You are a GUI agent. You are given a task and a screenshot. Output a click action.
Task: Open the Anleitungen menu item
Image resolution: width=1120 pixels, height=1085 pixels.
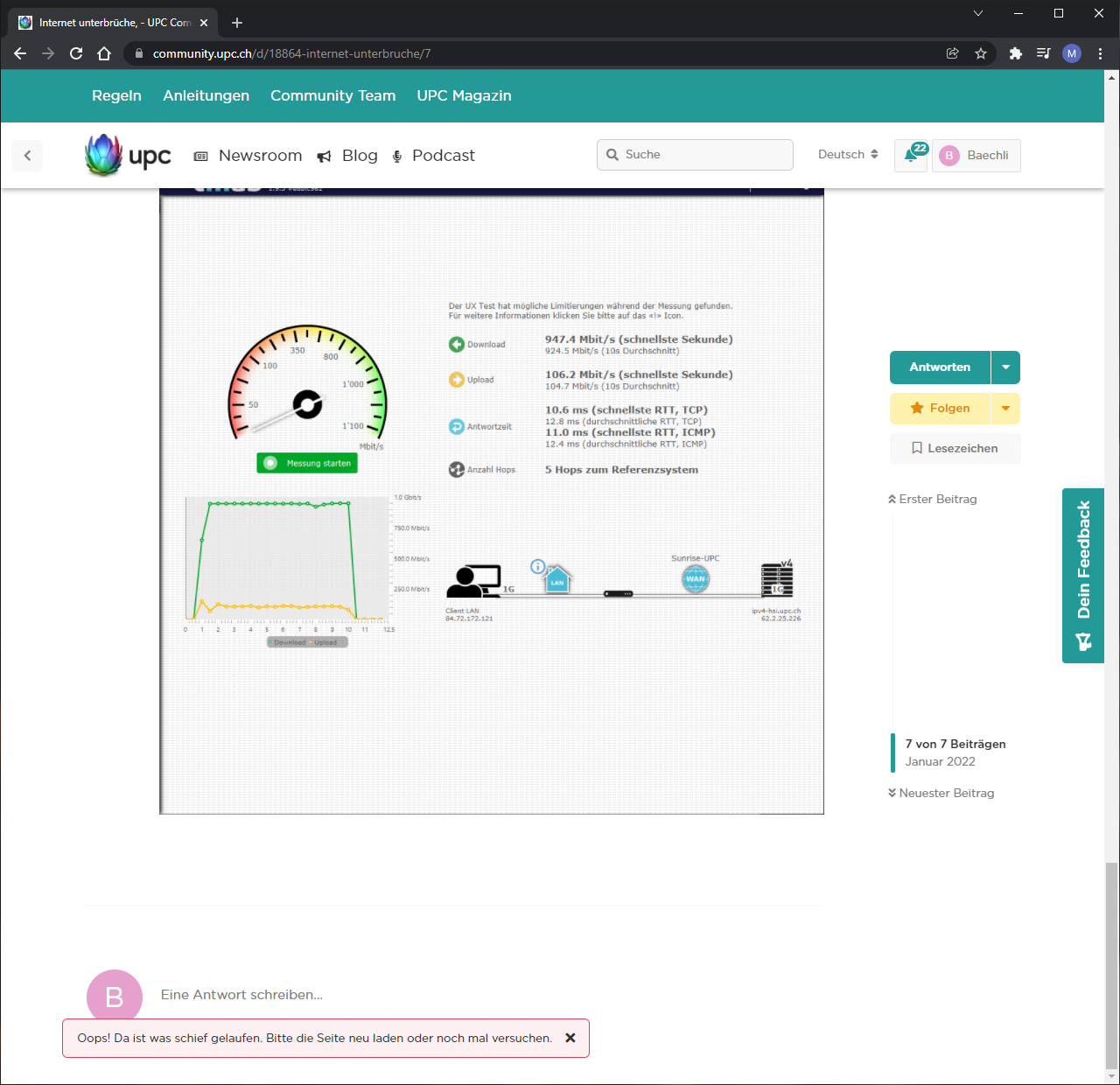(206, 95)
